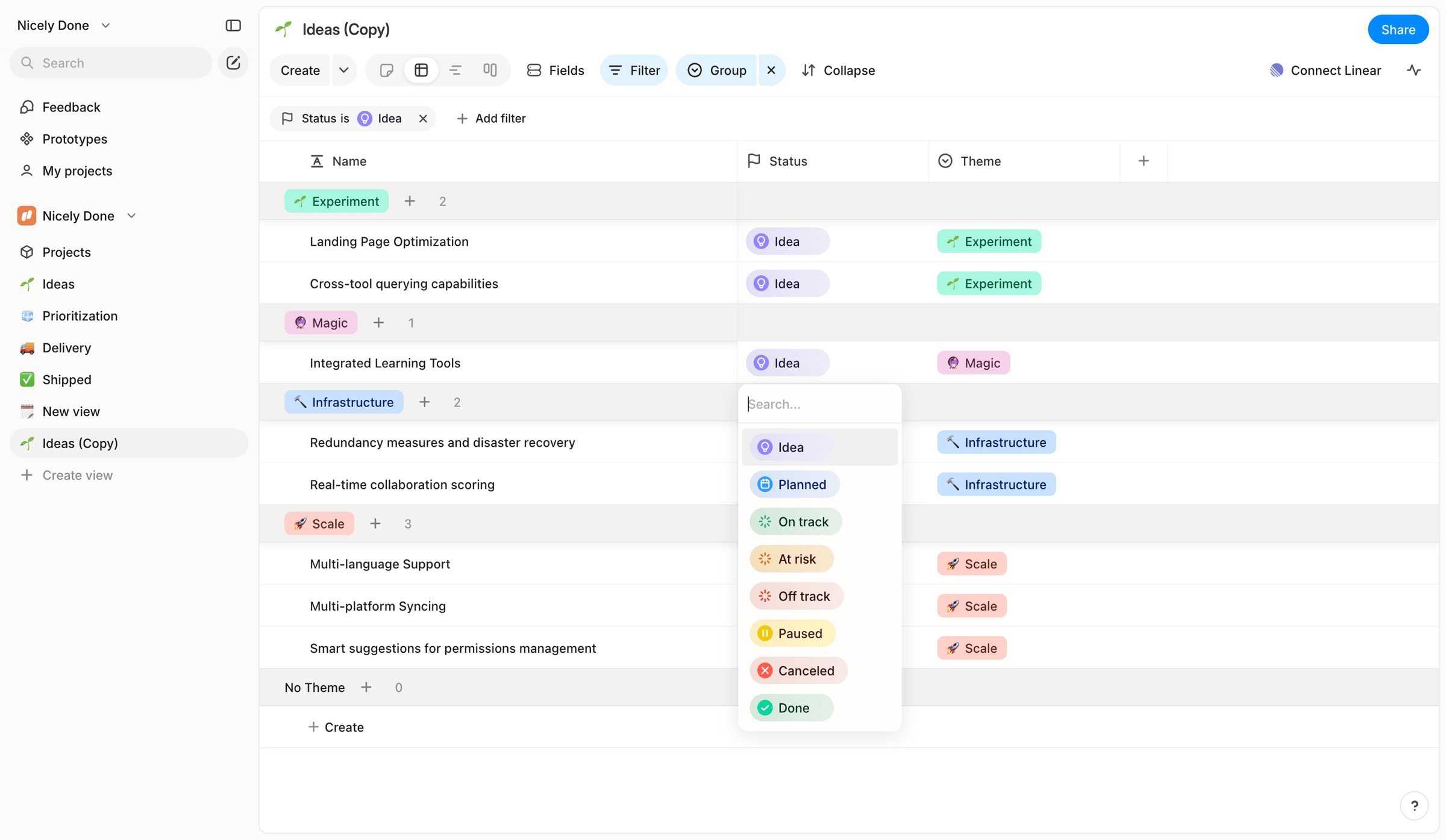
Task: Focus the status dropdown search box
Action: [819, 404]
